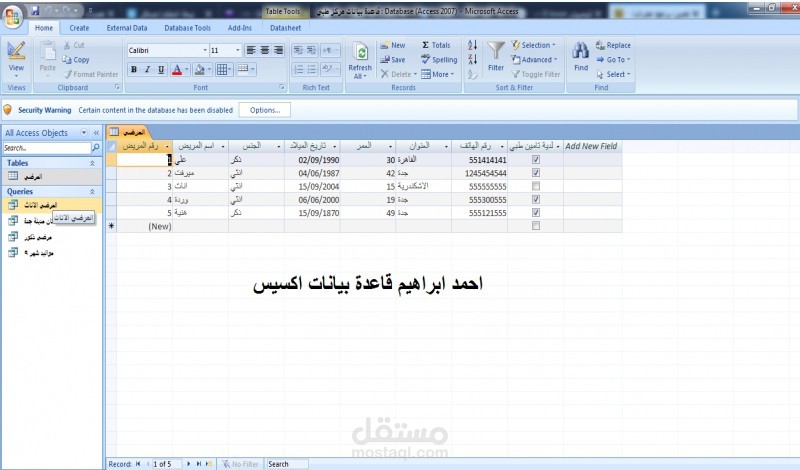
Task: Toggle insurance checkbox for phone 551414141
Action: [x=536, y=160]
